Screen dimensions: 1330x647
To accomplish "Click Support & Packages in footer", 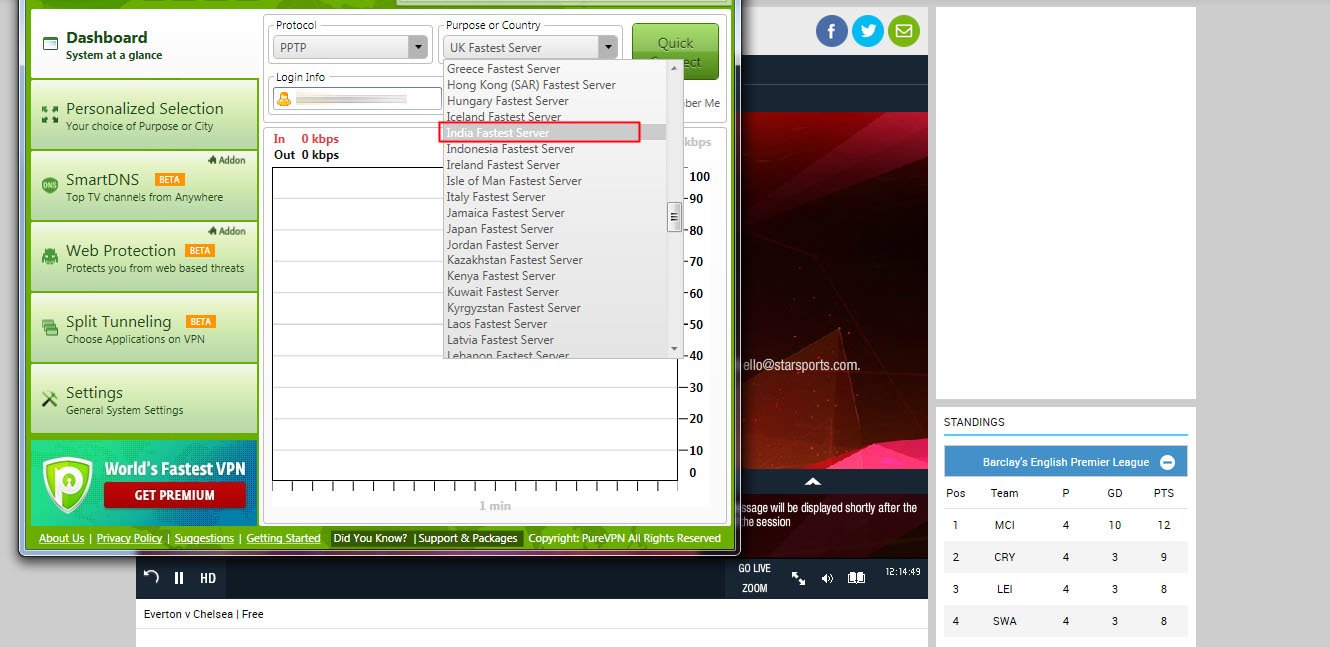I will (468, 538).
